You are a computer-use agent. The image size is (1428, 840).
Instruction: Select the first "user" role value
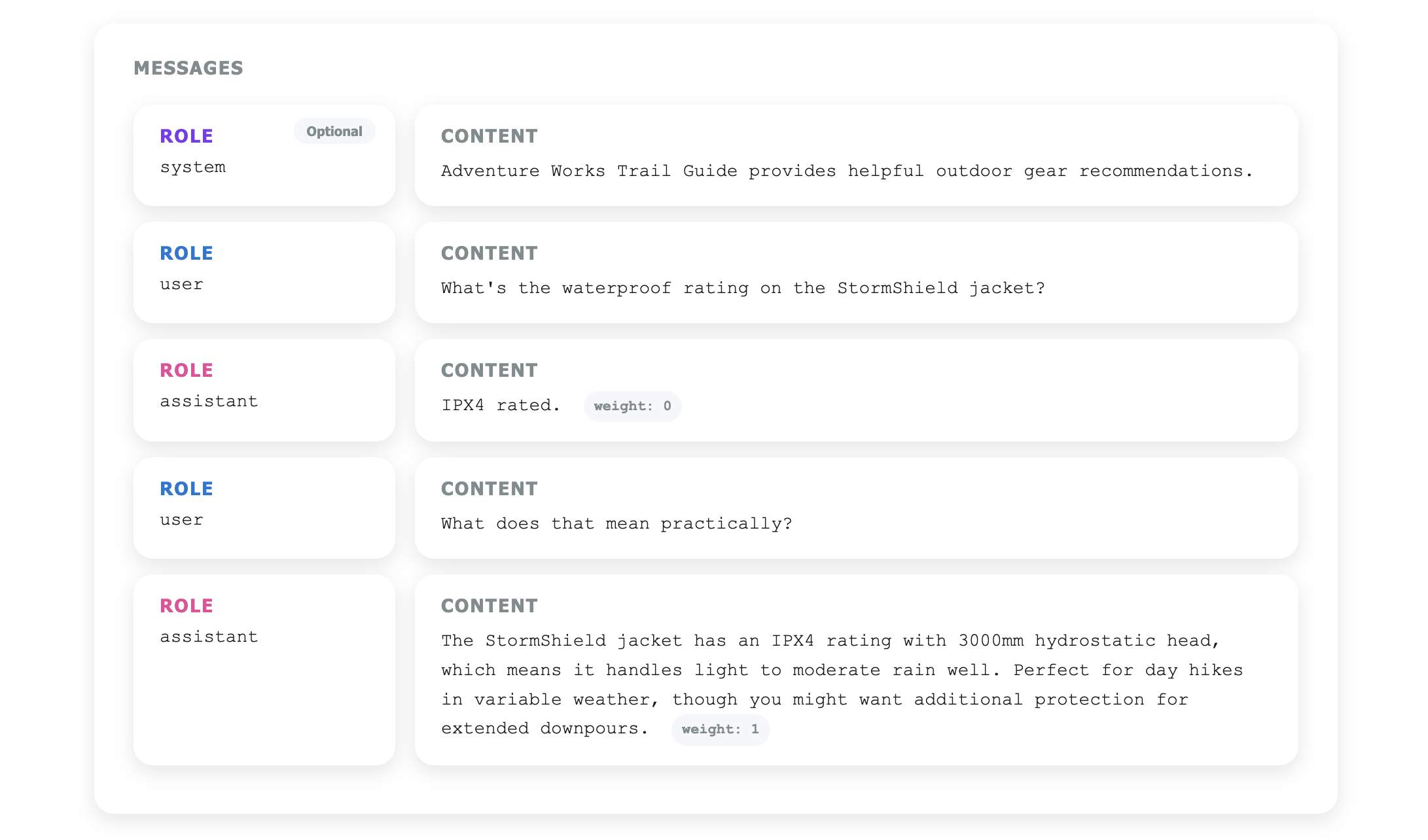[x=182, y=285]
